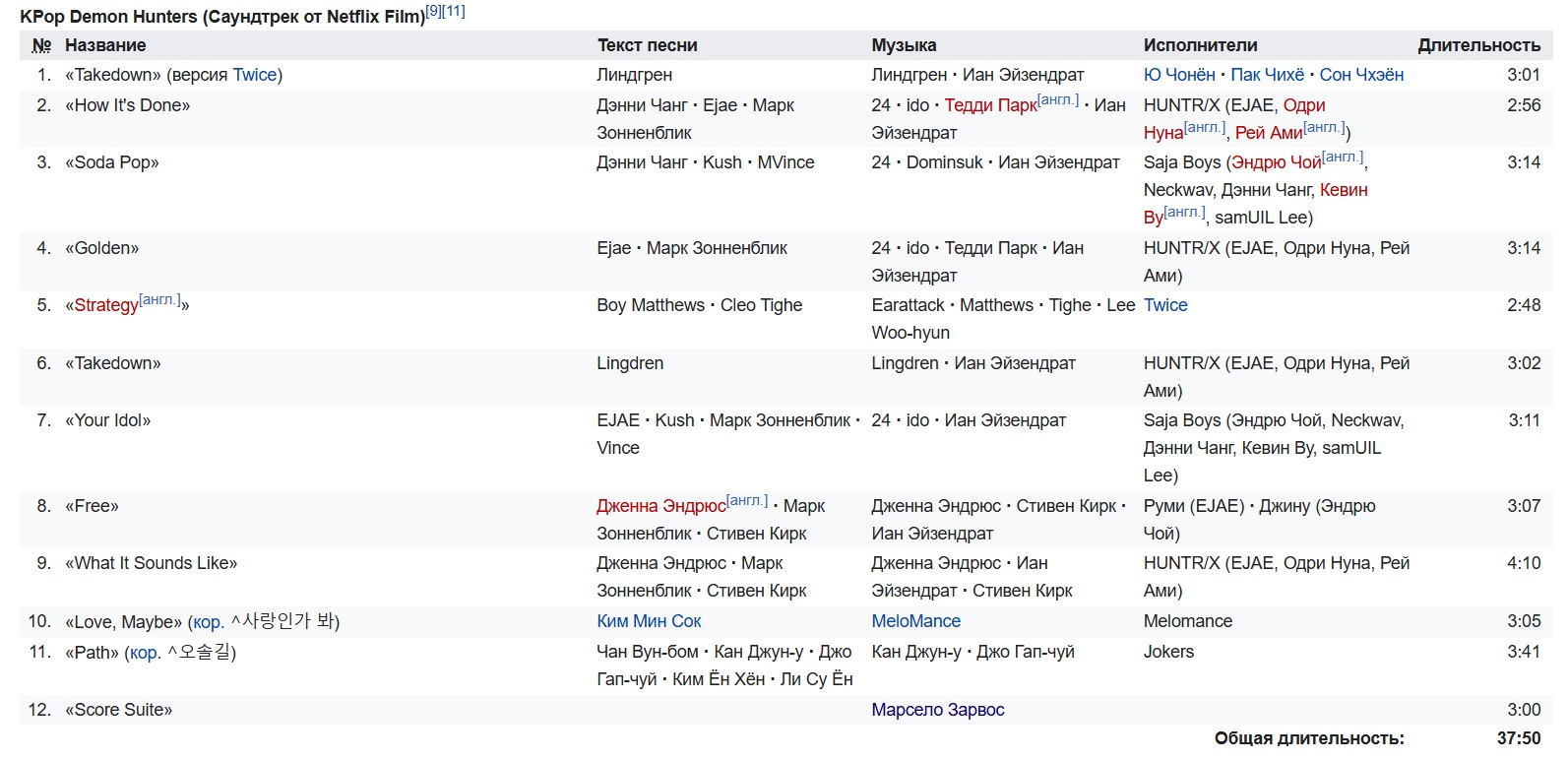Open the Сон Чхэён performer link
1568x761 pixels.
[1362, 75]
